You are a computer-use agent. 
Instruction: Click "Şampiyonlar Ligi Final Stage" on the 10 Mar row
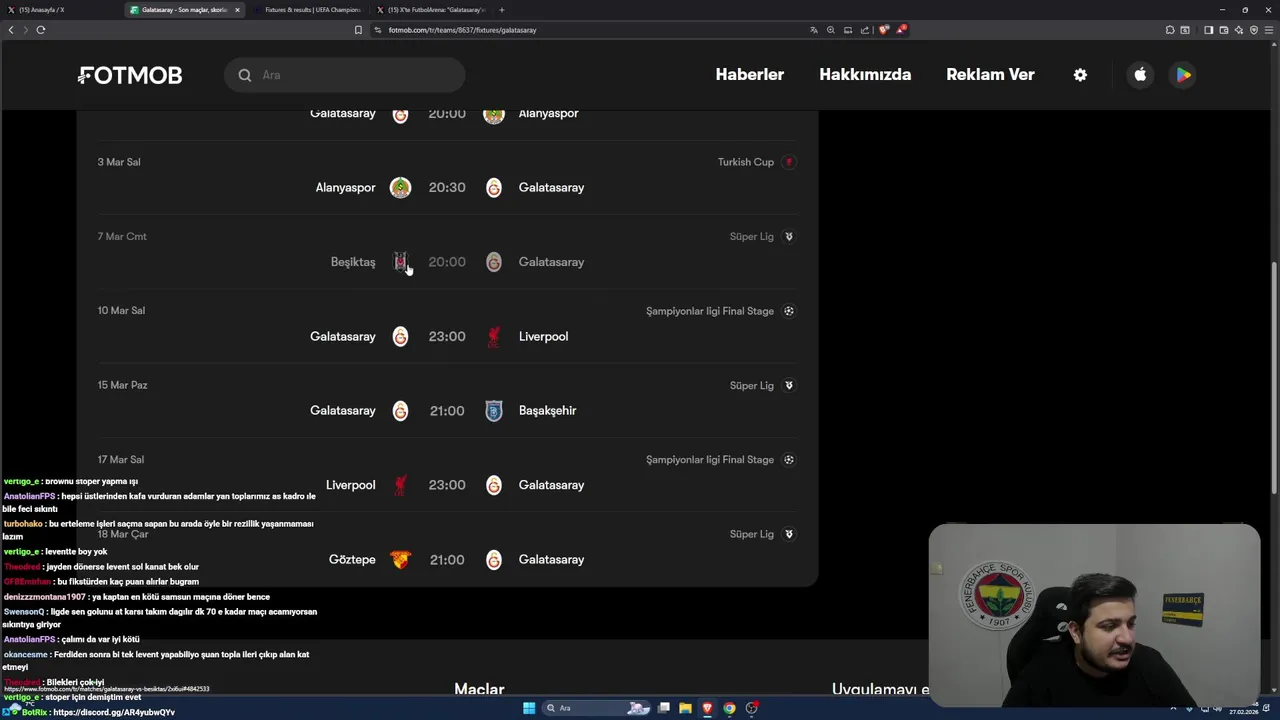tap(710, 311)
